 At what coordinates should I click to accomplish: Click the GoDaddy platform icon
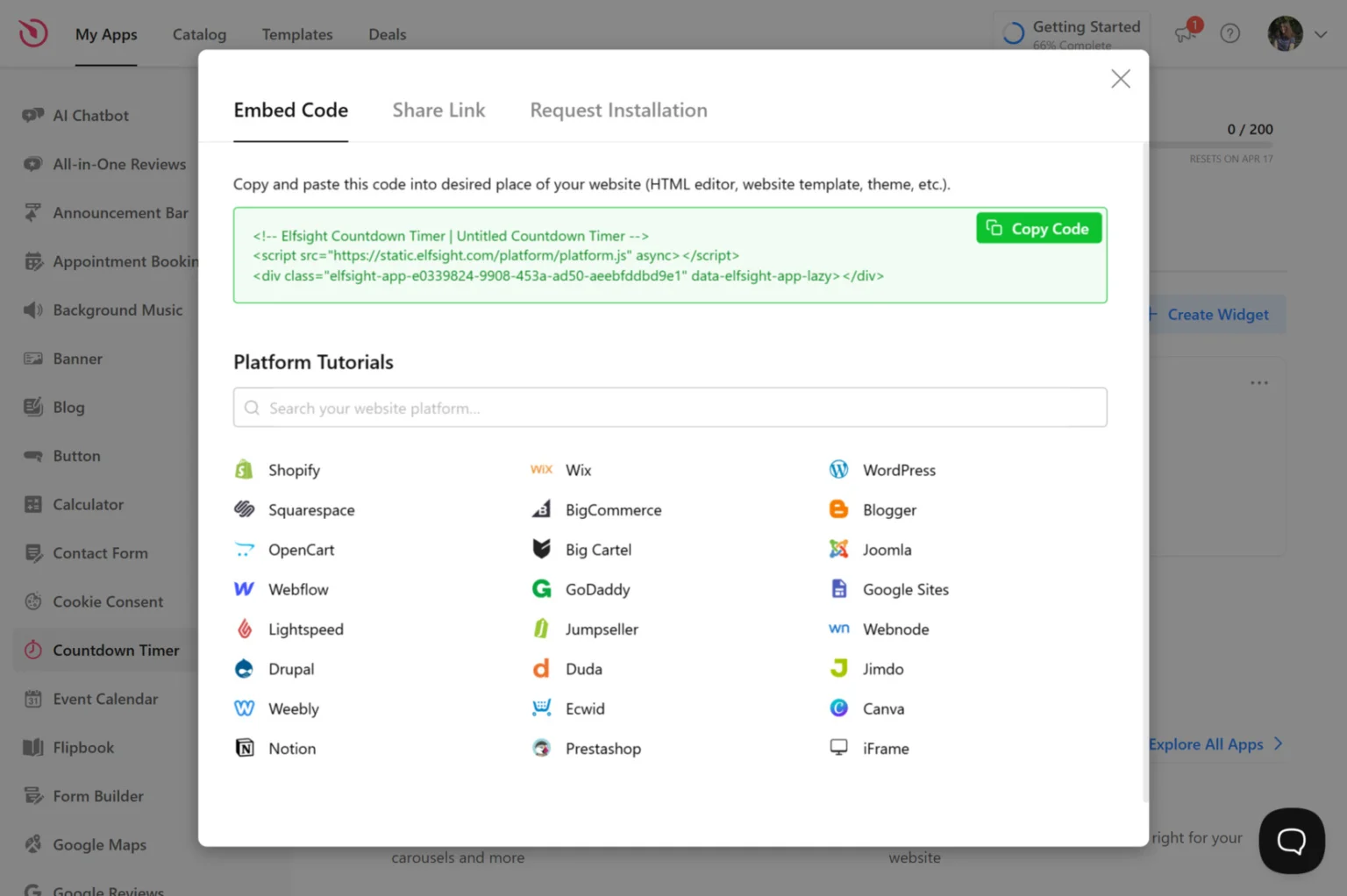tap(541, 589)
